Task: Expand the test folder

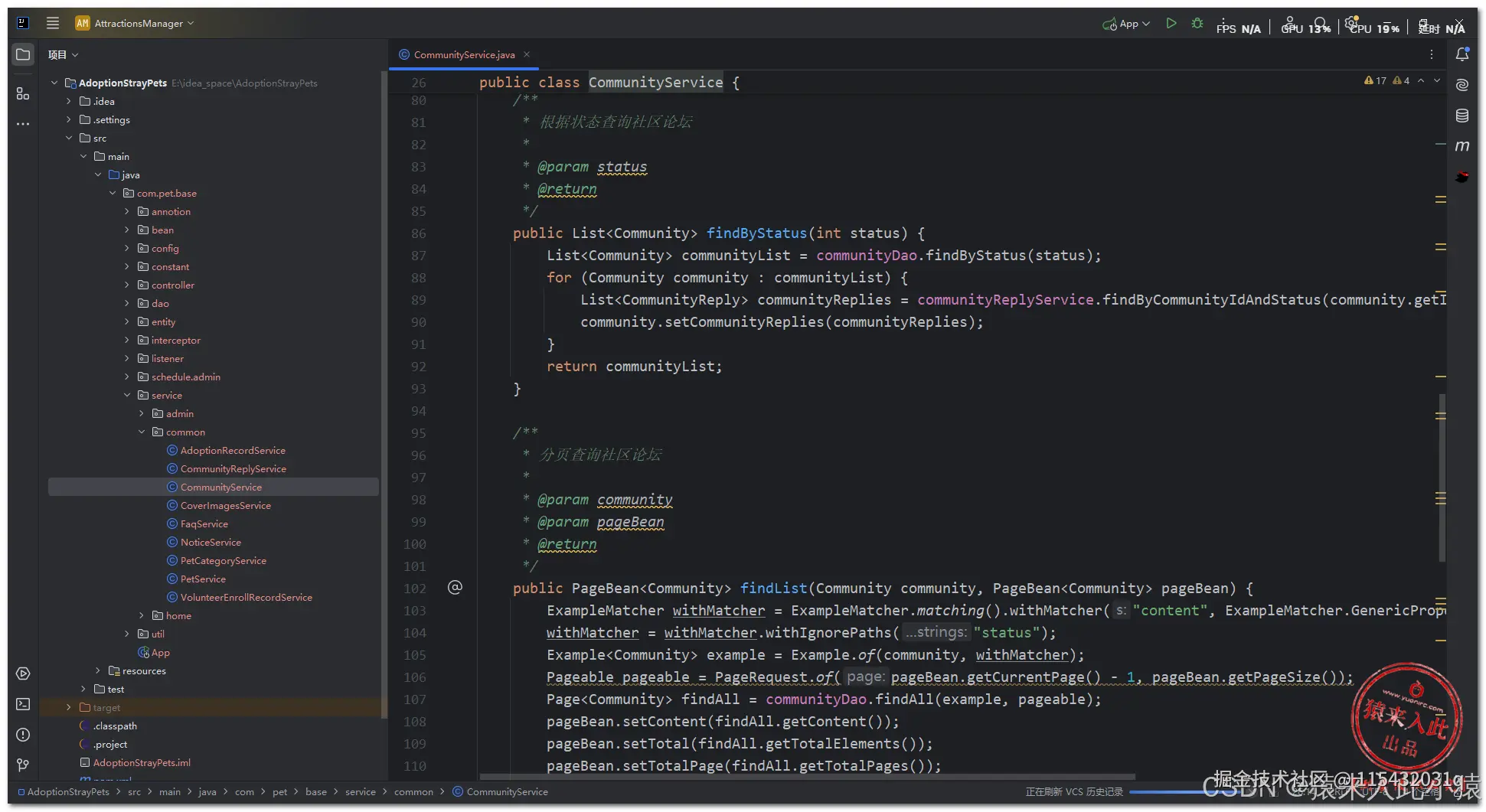Action: [83, 689]
